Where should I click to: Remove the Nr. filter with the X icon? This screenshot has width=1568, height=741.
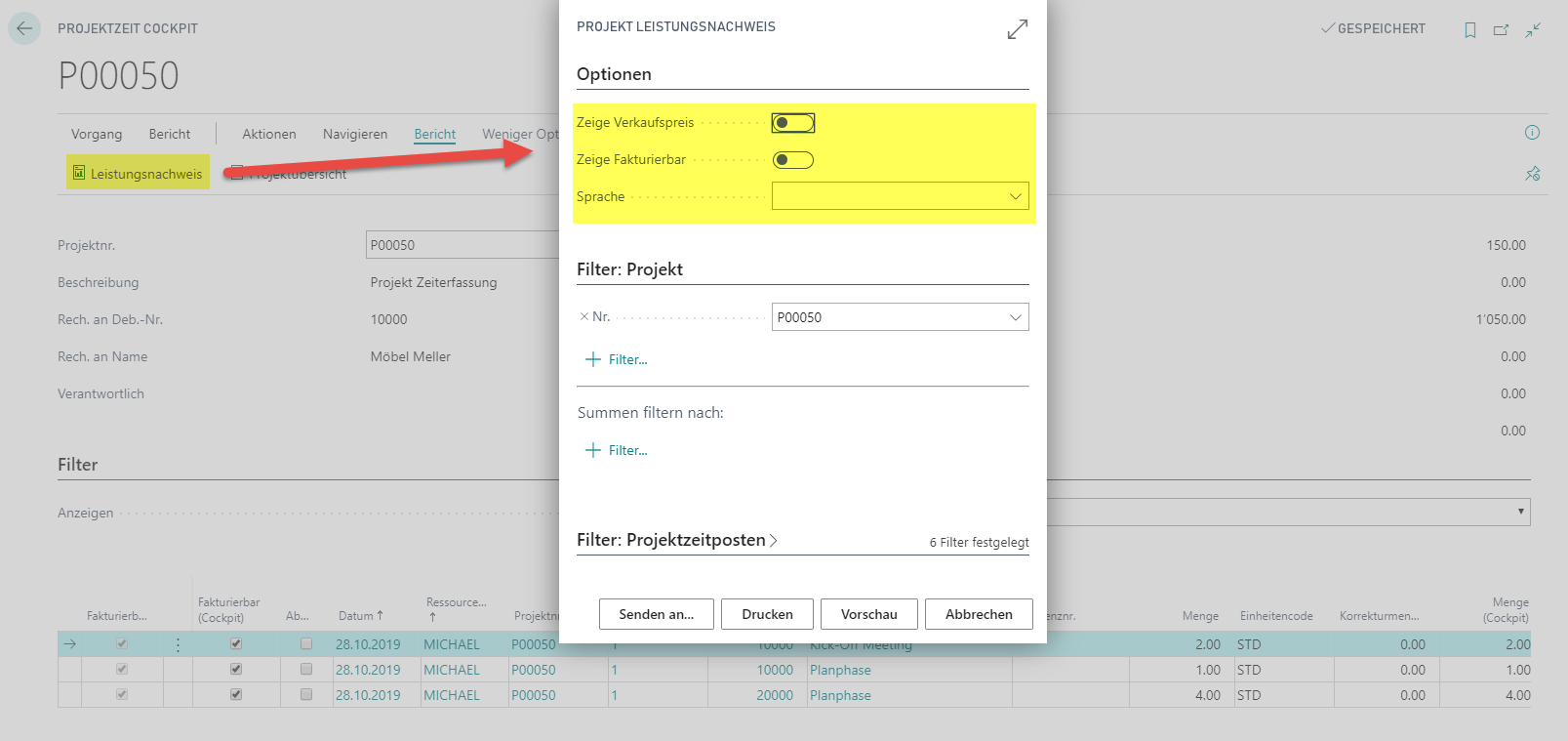click(x=583, y=316)
